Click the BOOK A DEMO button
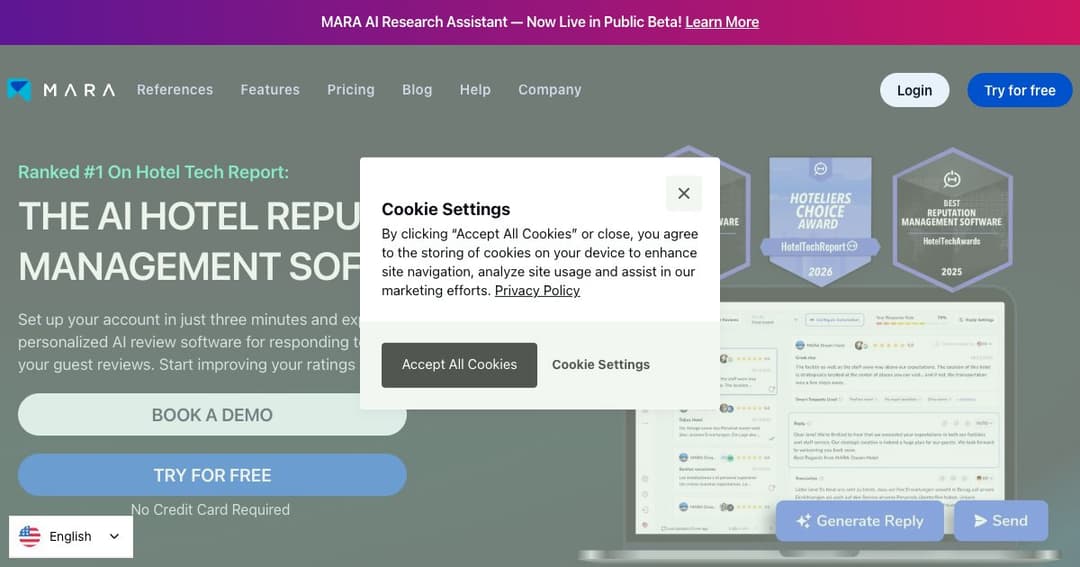Viewport: 1080px width, 567px height. pos(212,415)
